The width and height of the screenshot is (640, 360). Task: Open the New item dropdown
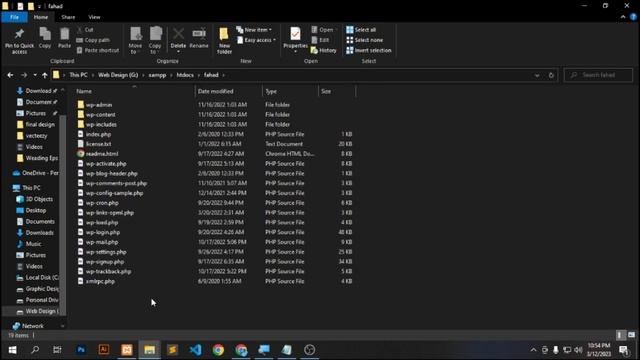tap(254, 30)
